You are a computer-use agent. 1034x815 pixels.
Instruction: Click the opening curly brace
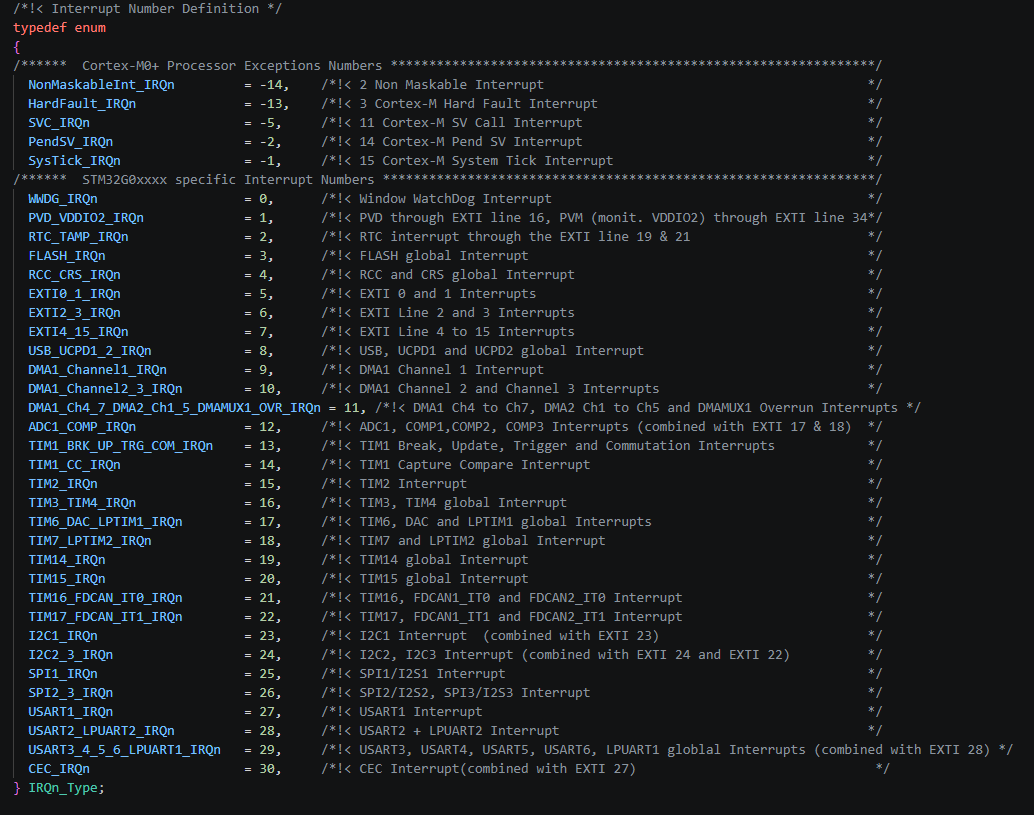click(17, 47)
